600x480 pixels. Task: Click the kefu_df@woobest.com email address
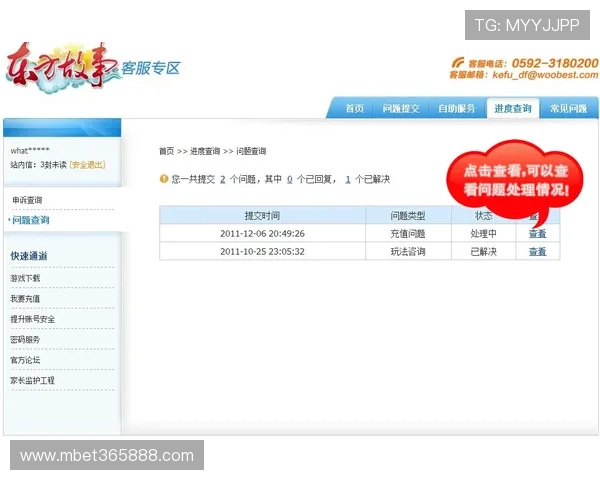pos(545,75)
